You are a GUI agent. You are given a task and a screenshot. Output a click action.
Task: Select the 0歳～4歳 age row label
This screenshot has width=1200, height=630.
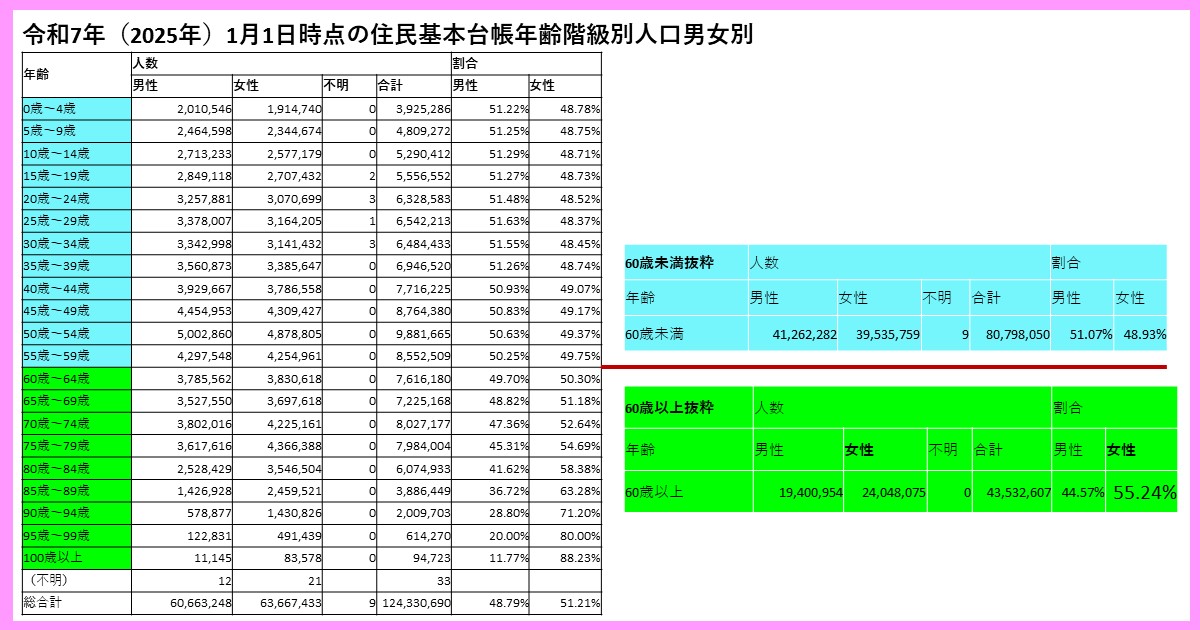tap(76, 108)
